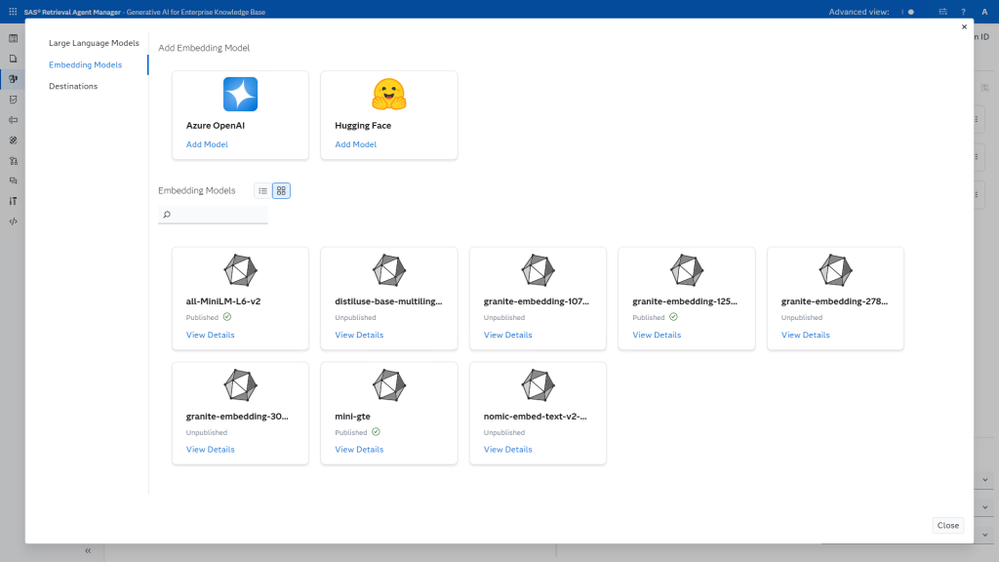The width and height of the screenshot is (999, 562).
Task: Click the code brackets icon in sidebar
Action: pyautogui.click(x=13, y=222)
